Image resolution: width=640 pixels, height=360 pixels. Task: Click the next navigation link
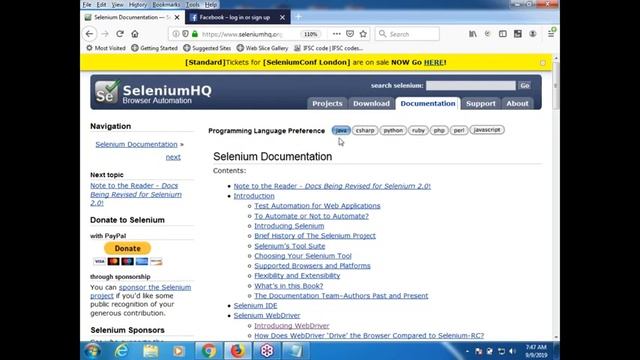[173, 157]
